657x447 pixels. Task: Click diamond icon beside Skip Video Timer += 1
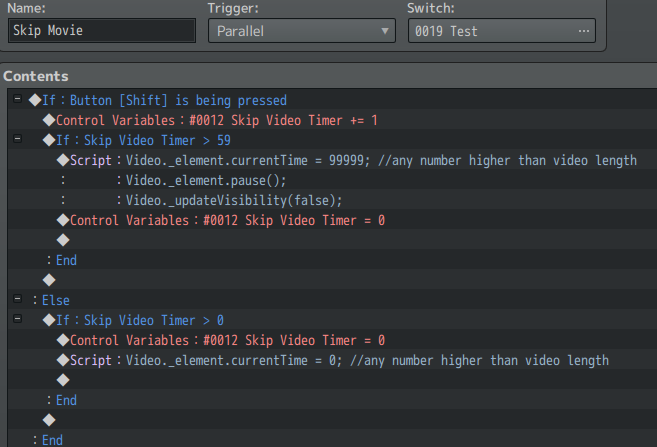pyautogui.click(x=48, y=120)
